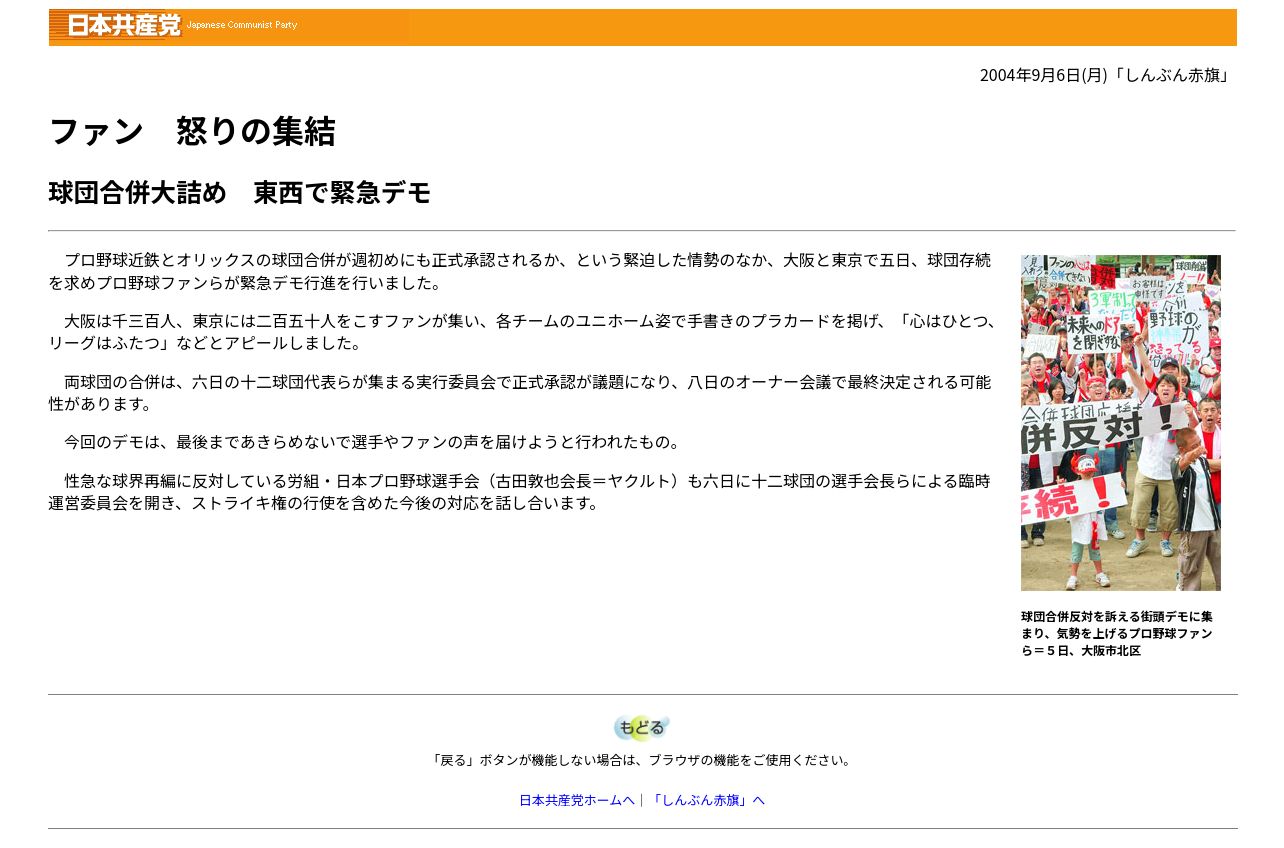Image resolution: width=1284 pixels, height=848 pixels.
Task: Click the date text 2004年9月6日(月)「しんぶん赤旗」
Action: pos(1105,75)
